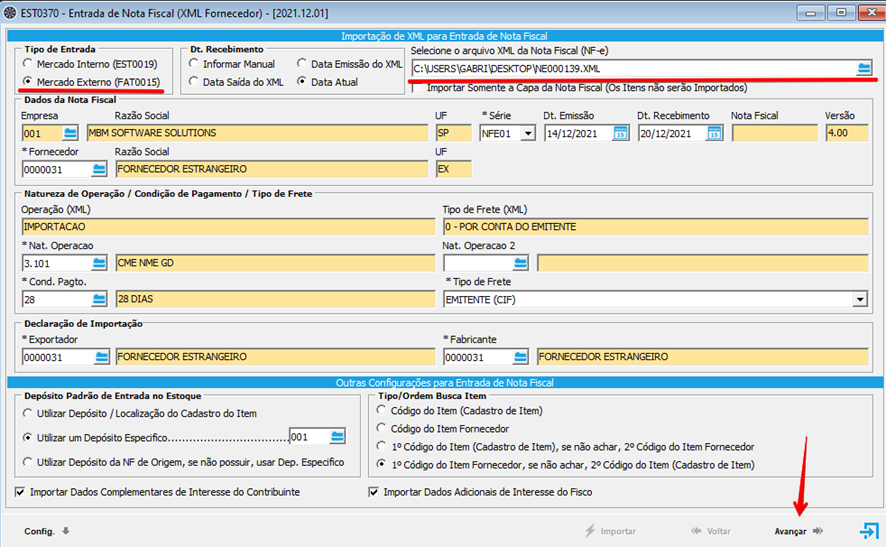The width and height of the screenshot is (886, 547).
Task: Open lookup icon for Nat. Operacao 3.101
Action: coord(99,263)
